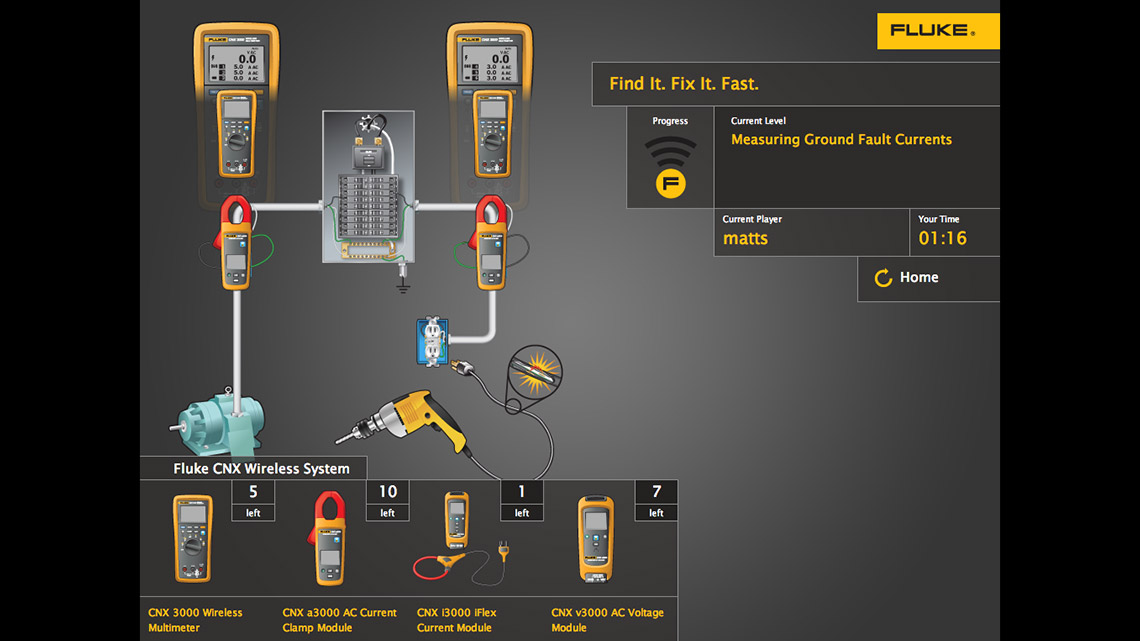The image size is (1140, 641).
Task: Click the timer value 01:16
Action: tap(942, 238)
